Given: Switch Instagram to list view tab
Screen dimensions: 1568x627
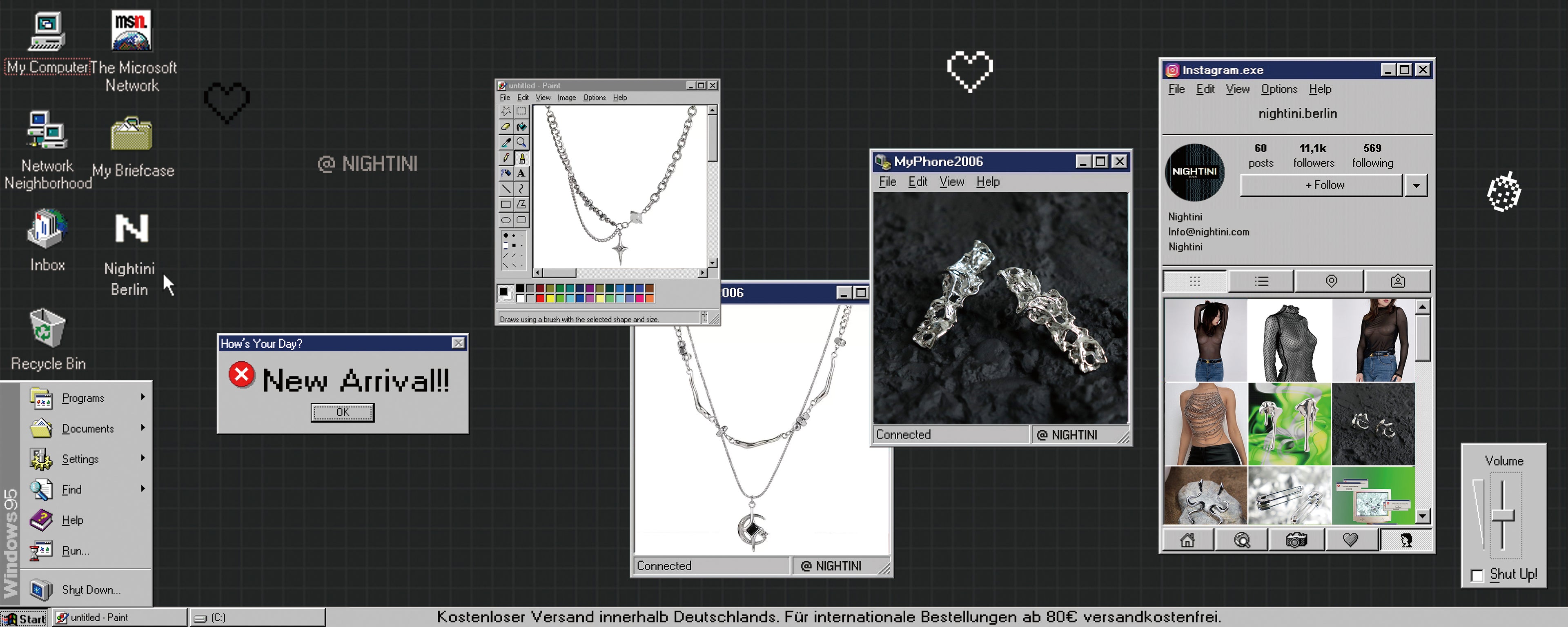Looking at the screenshot, I should coord(1261,281).
